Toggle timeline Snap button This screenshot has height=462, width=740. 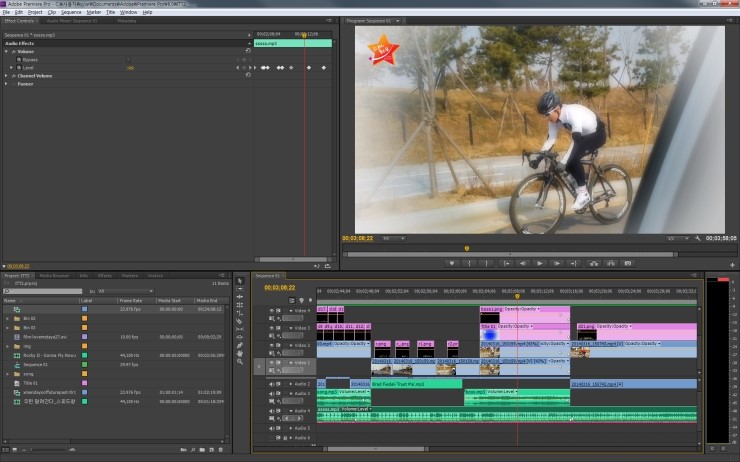[x=292, y=300]
